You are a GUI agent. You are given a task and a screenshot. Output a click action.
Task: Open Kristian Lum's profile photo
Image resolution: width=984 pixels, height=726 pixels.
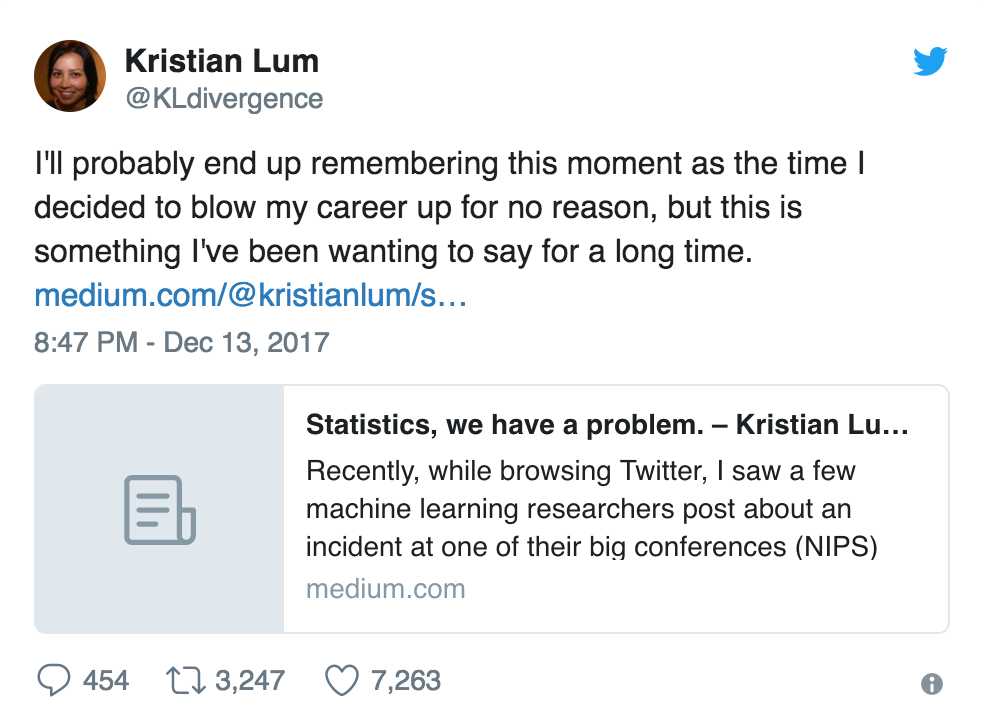(70, 76)
